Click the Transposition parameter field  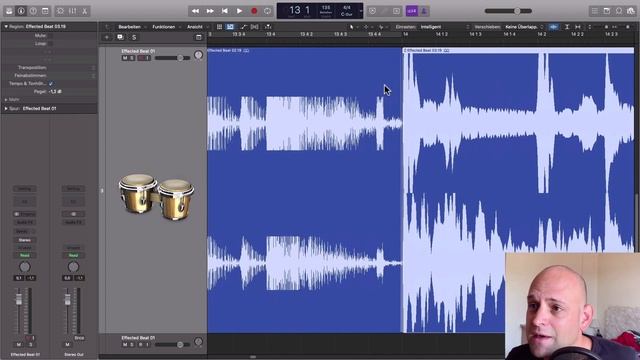coord(72,67)
